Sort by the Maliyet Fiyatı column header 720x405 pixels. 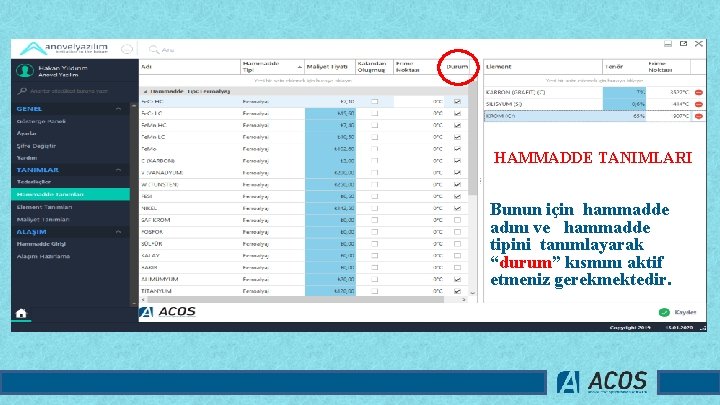point(330,67)
